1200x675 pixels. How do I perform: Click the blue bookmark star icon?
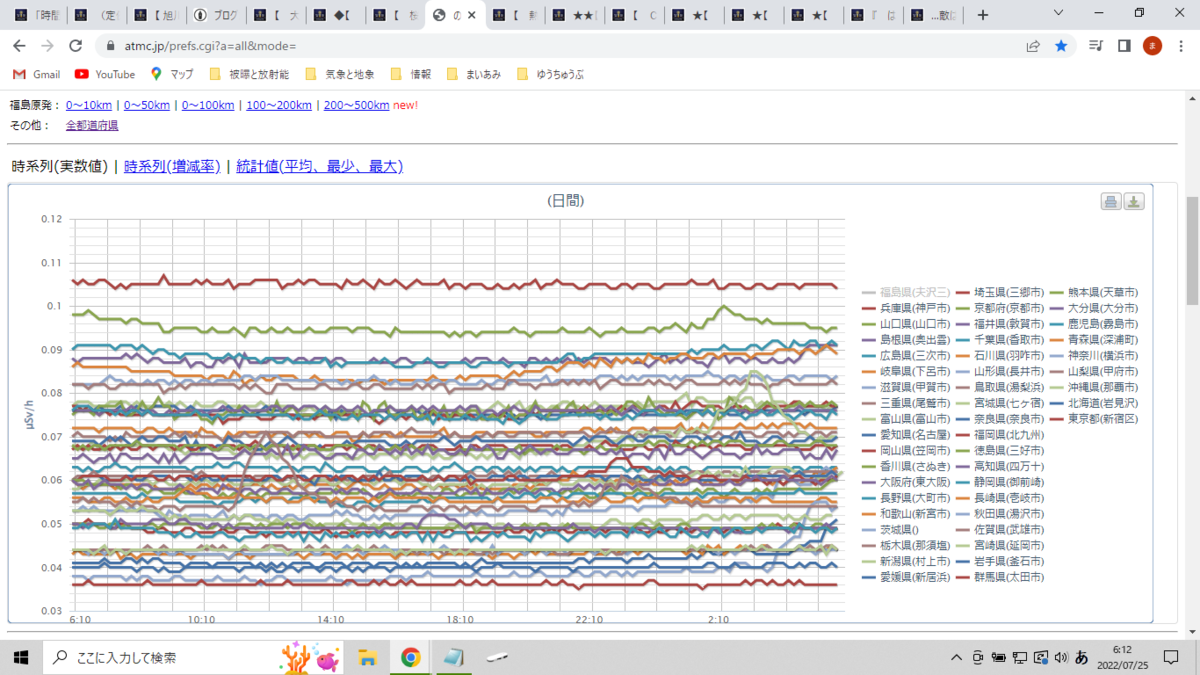point(1061,46)
